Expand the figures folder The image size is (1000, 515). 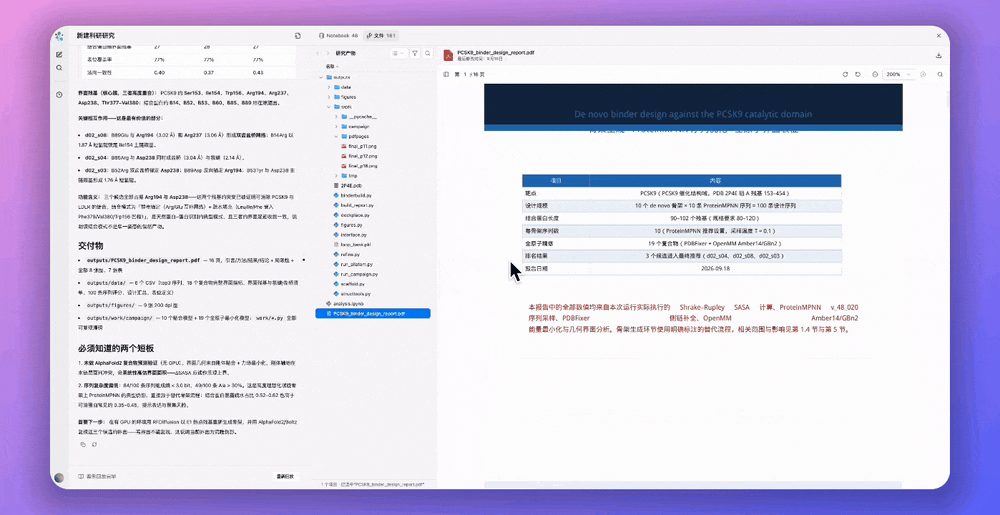click(329, 97)
